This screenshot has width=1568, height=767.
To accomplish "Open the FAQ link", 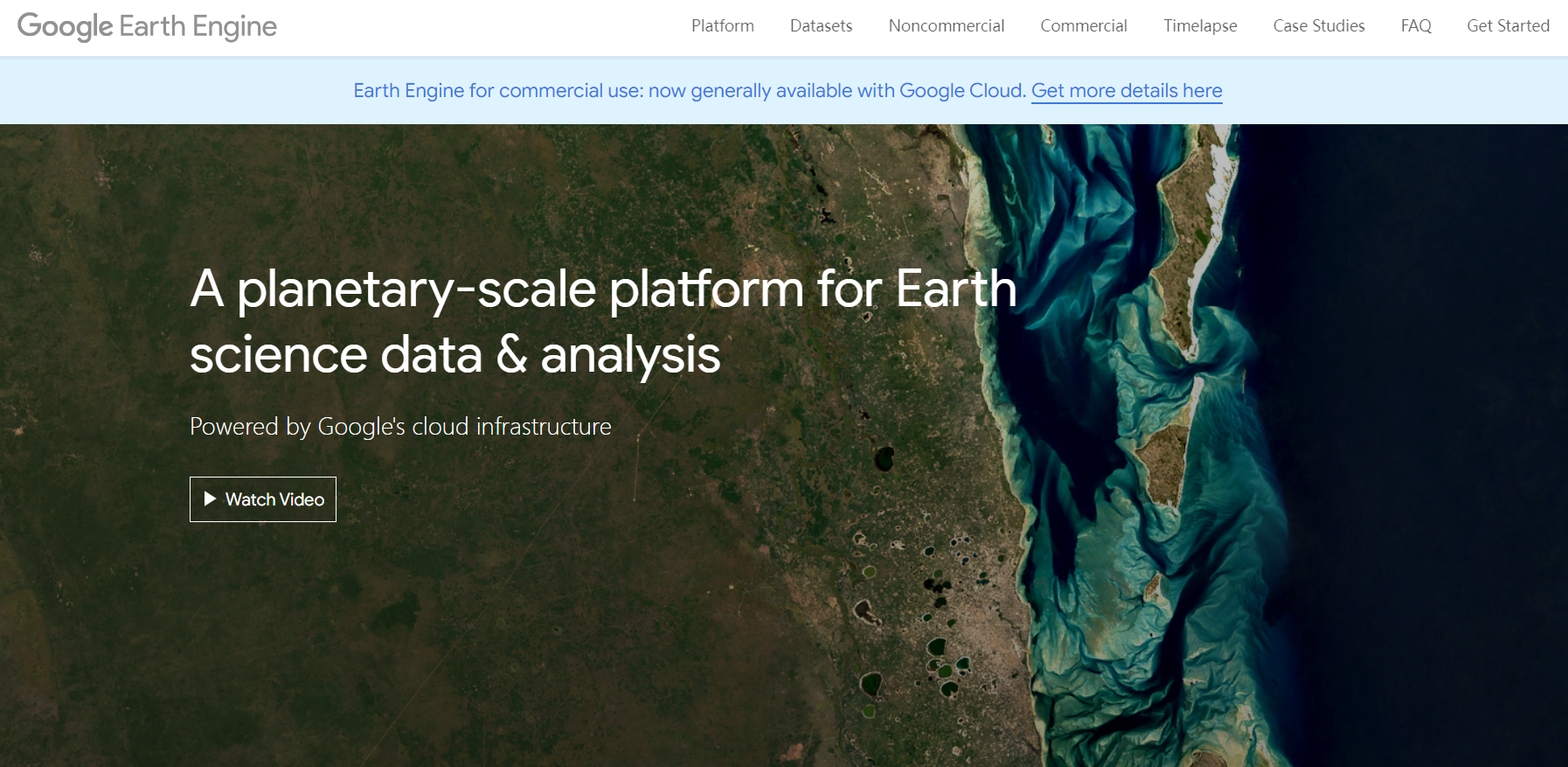I will click(1416, 26).
